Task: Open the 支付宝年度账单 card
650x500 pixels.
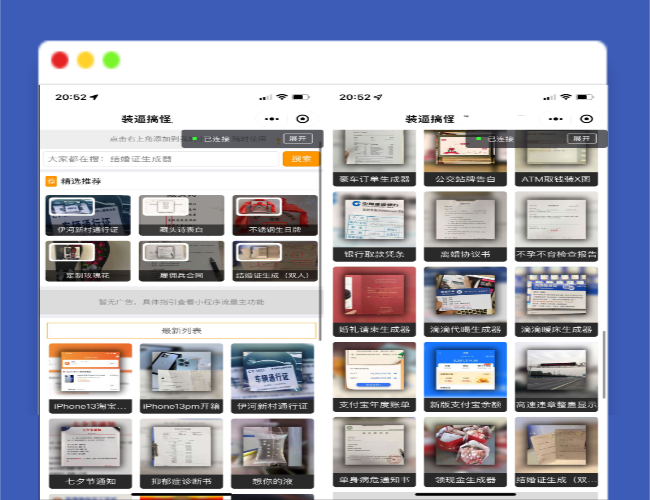Action: pyautogui.click(x=374, y=377)
